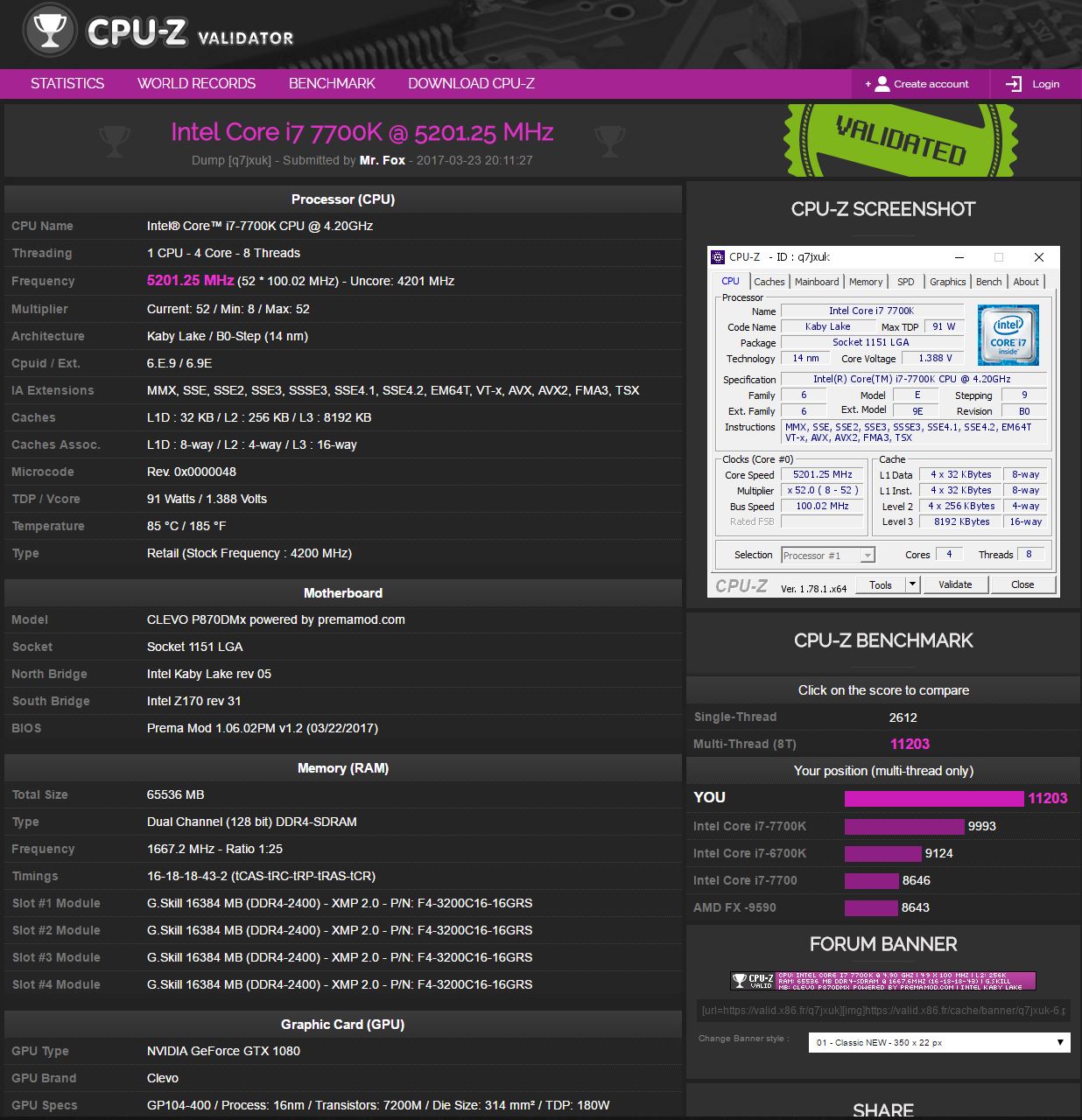Image resolution: width=1082 pixels, height=1120 pixels.
Task: Go to the BENCHMARK page
Action: (x=332, y=83)
